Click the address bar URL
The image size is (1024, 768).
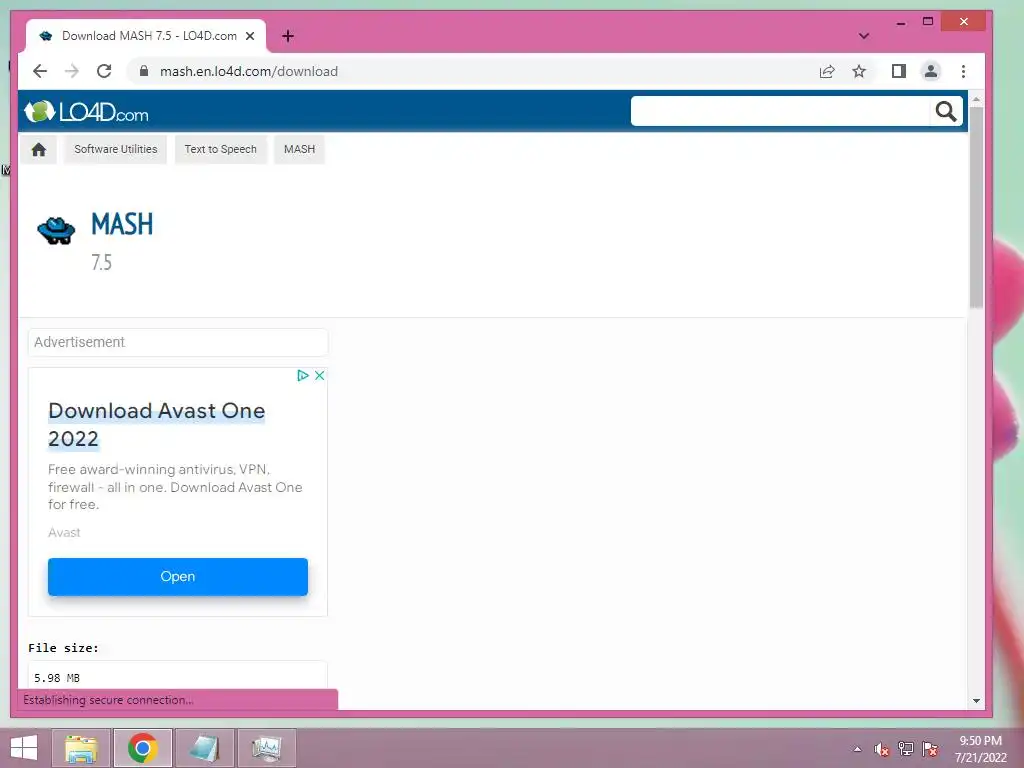(x=249, y=71)
